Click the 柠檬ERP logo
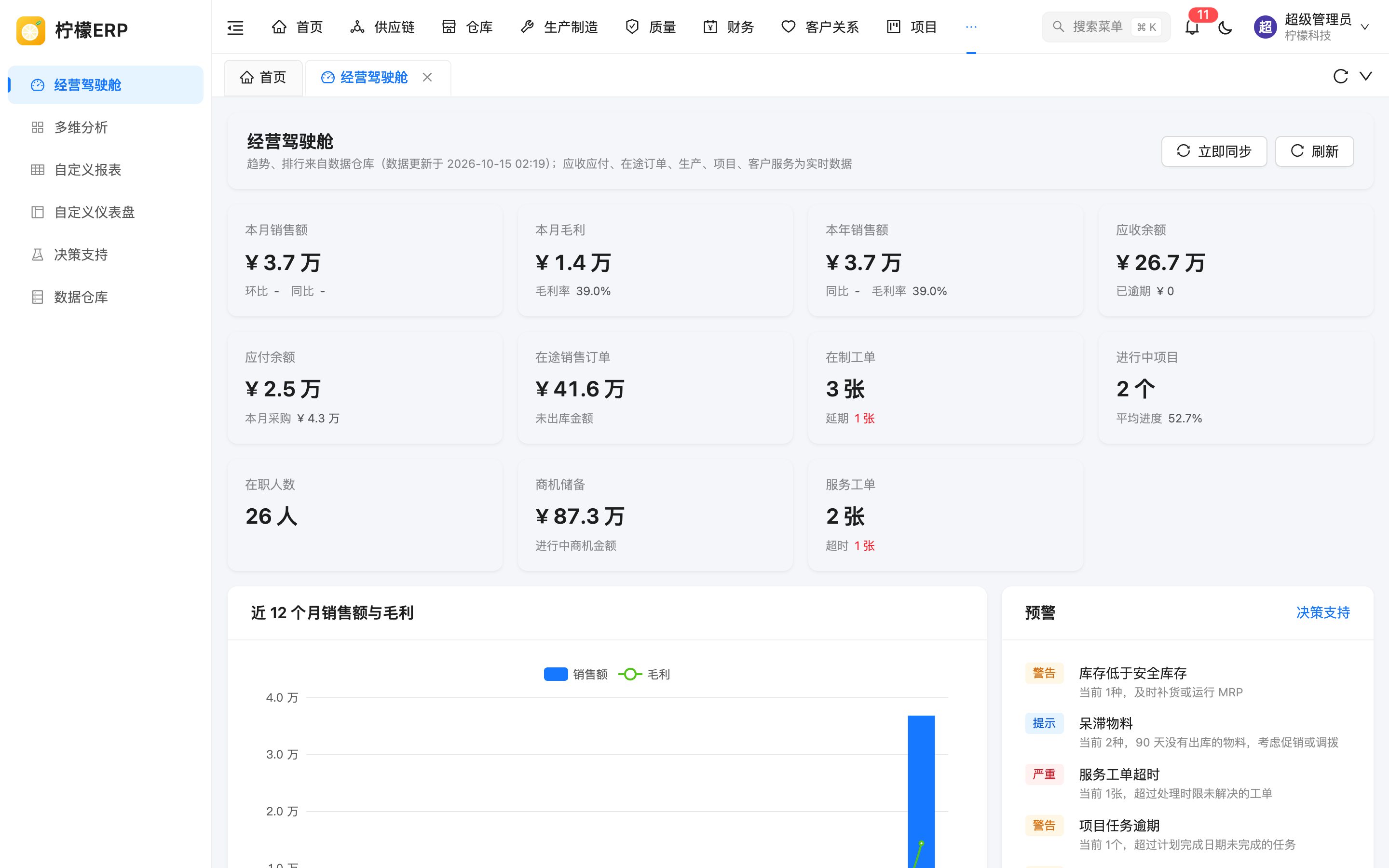Screen dimensions: 1389x868 (72, 30)
